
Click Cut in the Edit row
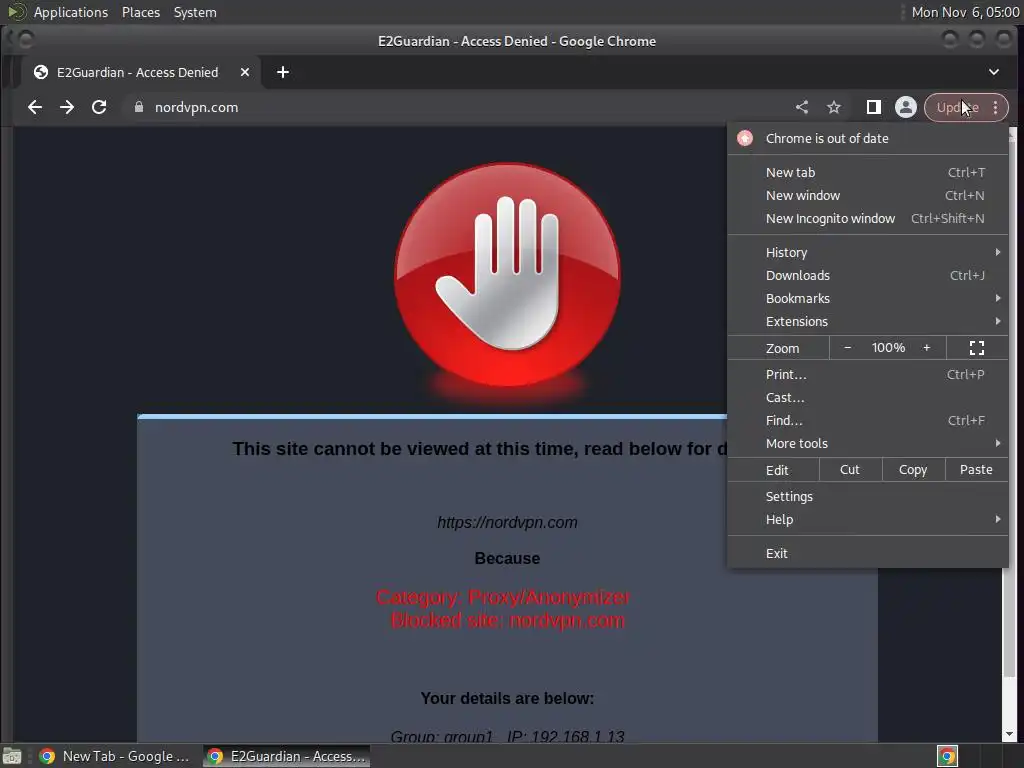[x=850, y=470]
